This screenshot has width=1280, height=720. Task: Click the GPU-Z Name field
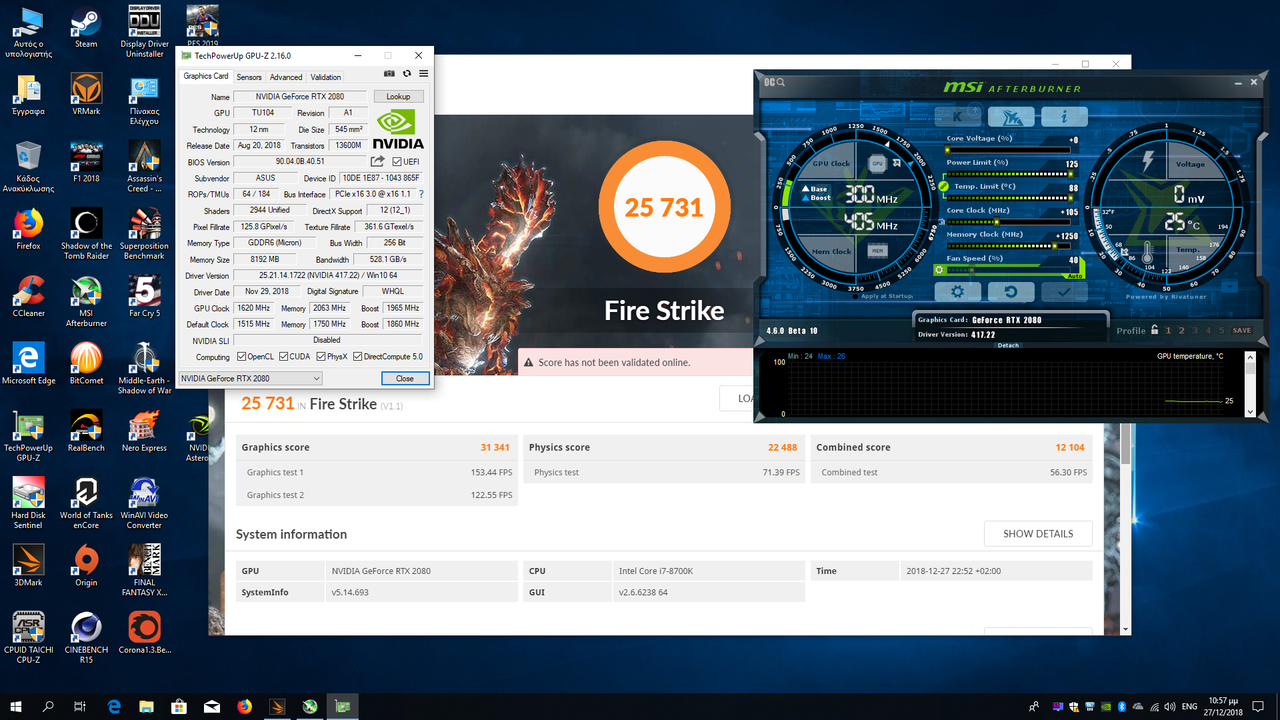(300, 97)
